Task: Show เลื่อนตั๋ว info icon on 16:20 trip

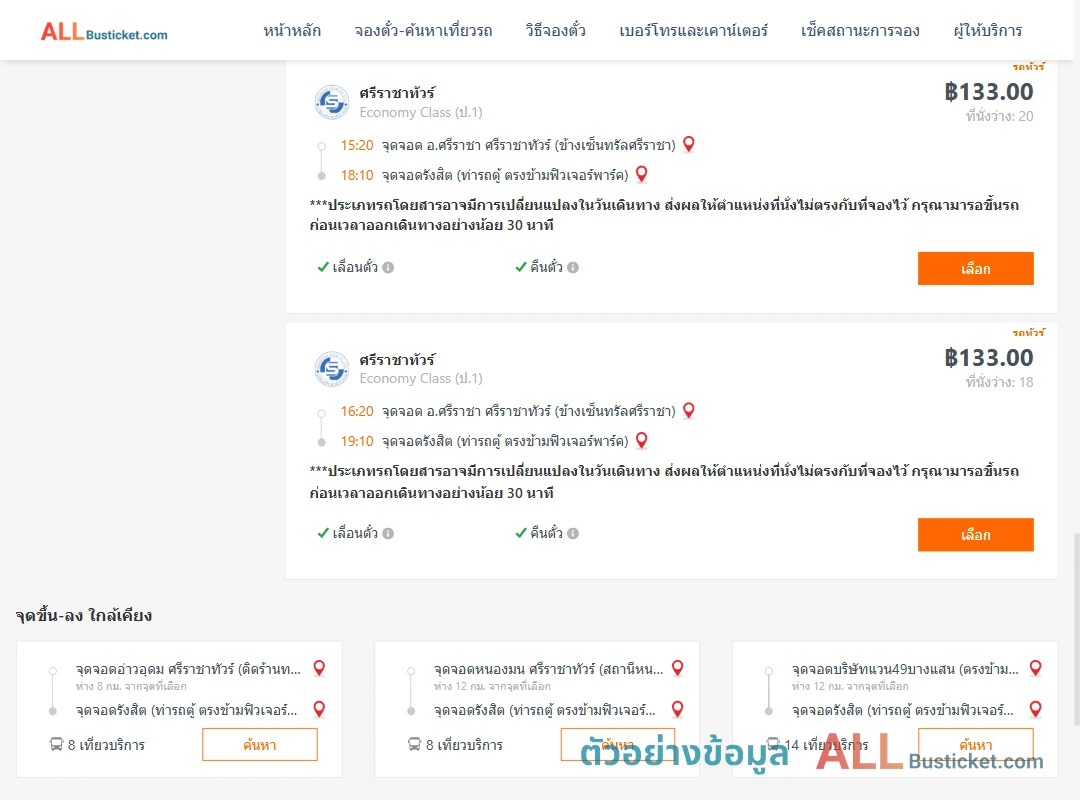Action: tap(388, 533)
